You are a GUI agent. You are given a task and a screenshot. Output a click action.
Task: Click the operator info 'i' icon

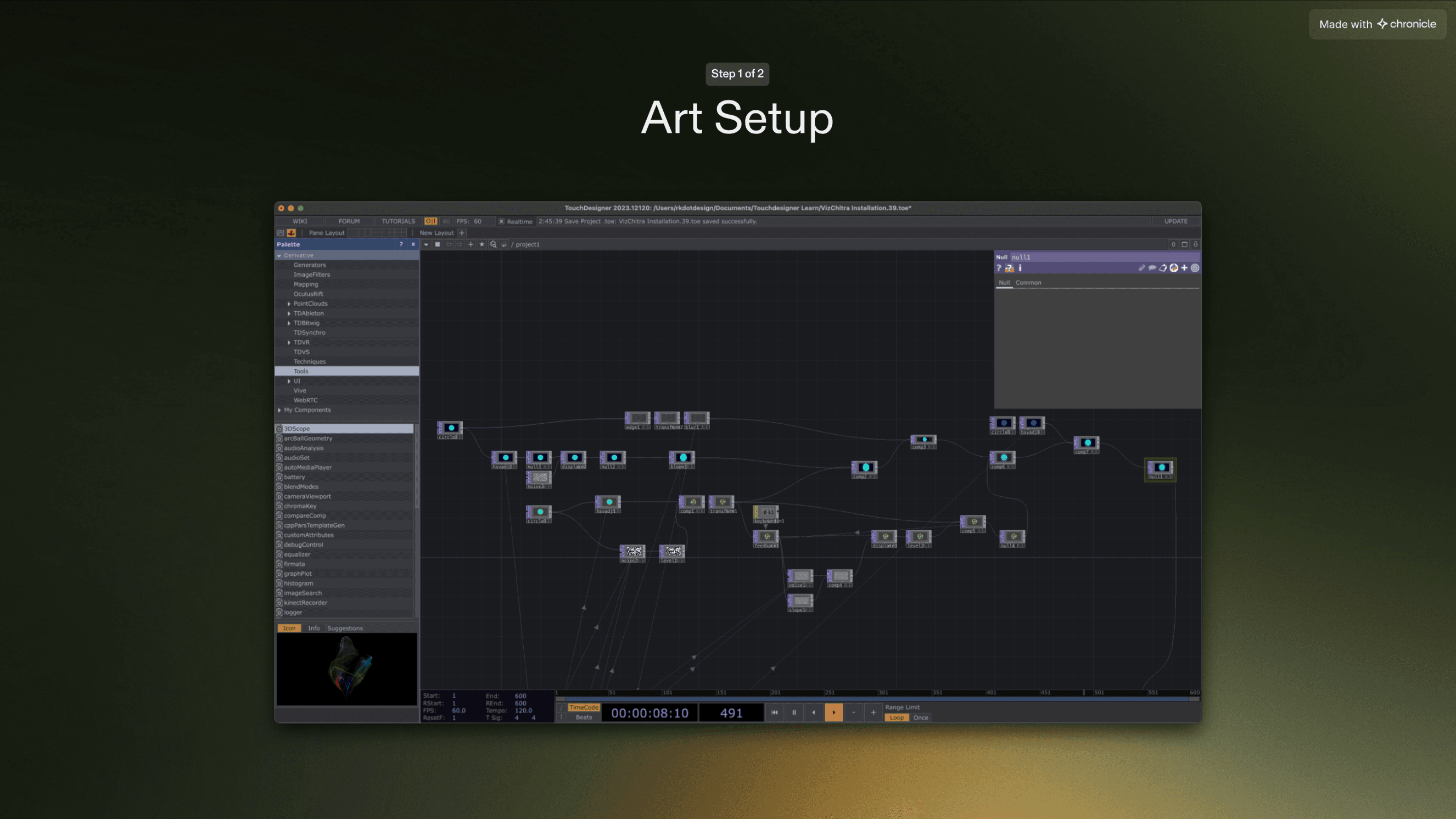(1020, 268)
